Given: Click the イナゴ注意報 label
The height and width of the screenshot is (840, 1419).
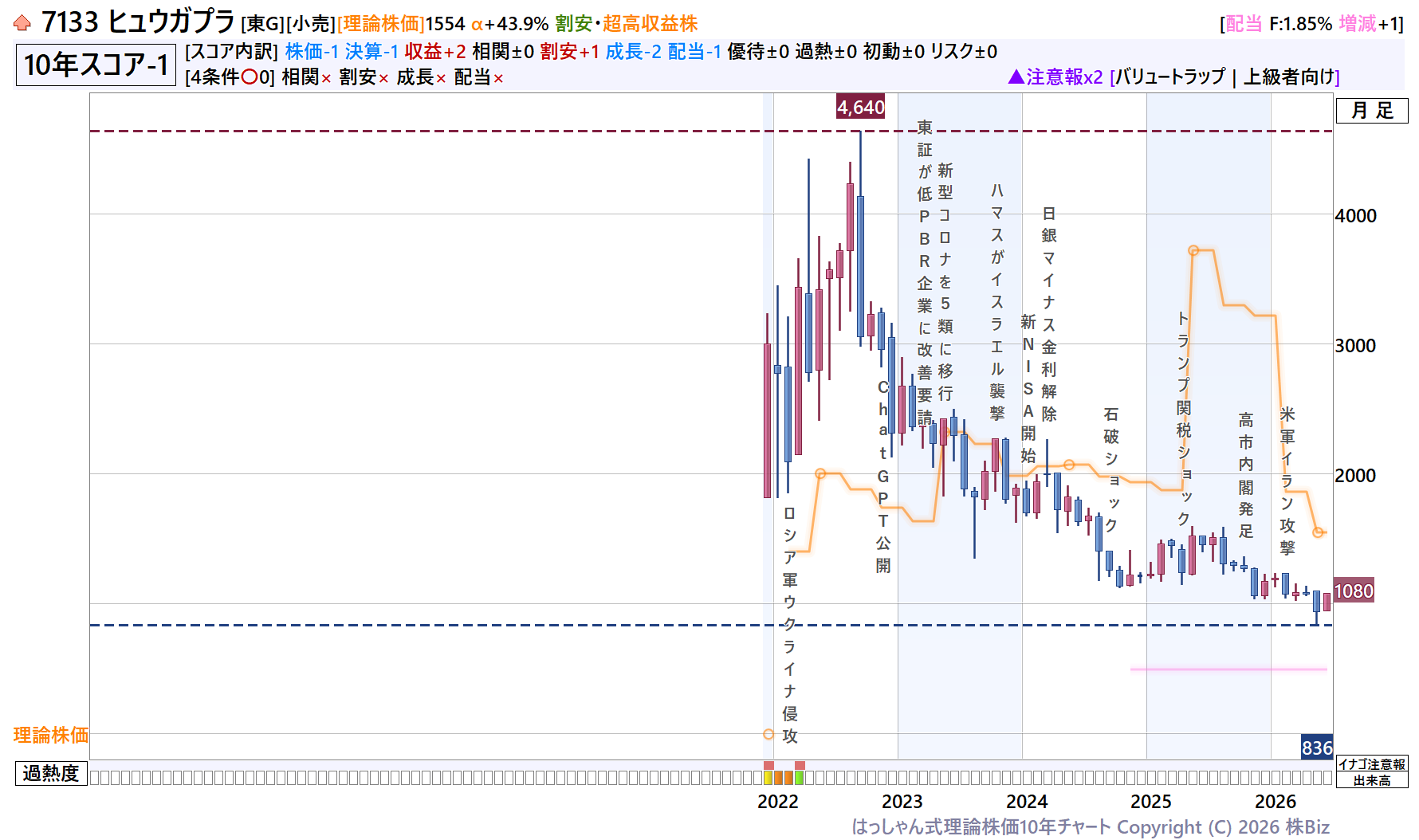Looking at the screenshot, I should tap(1372, 764).
